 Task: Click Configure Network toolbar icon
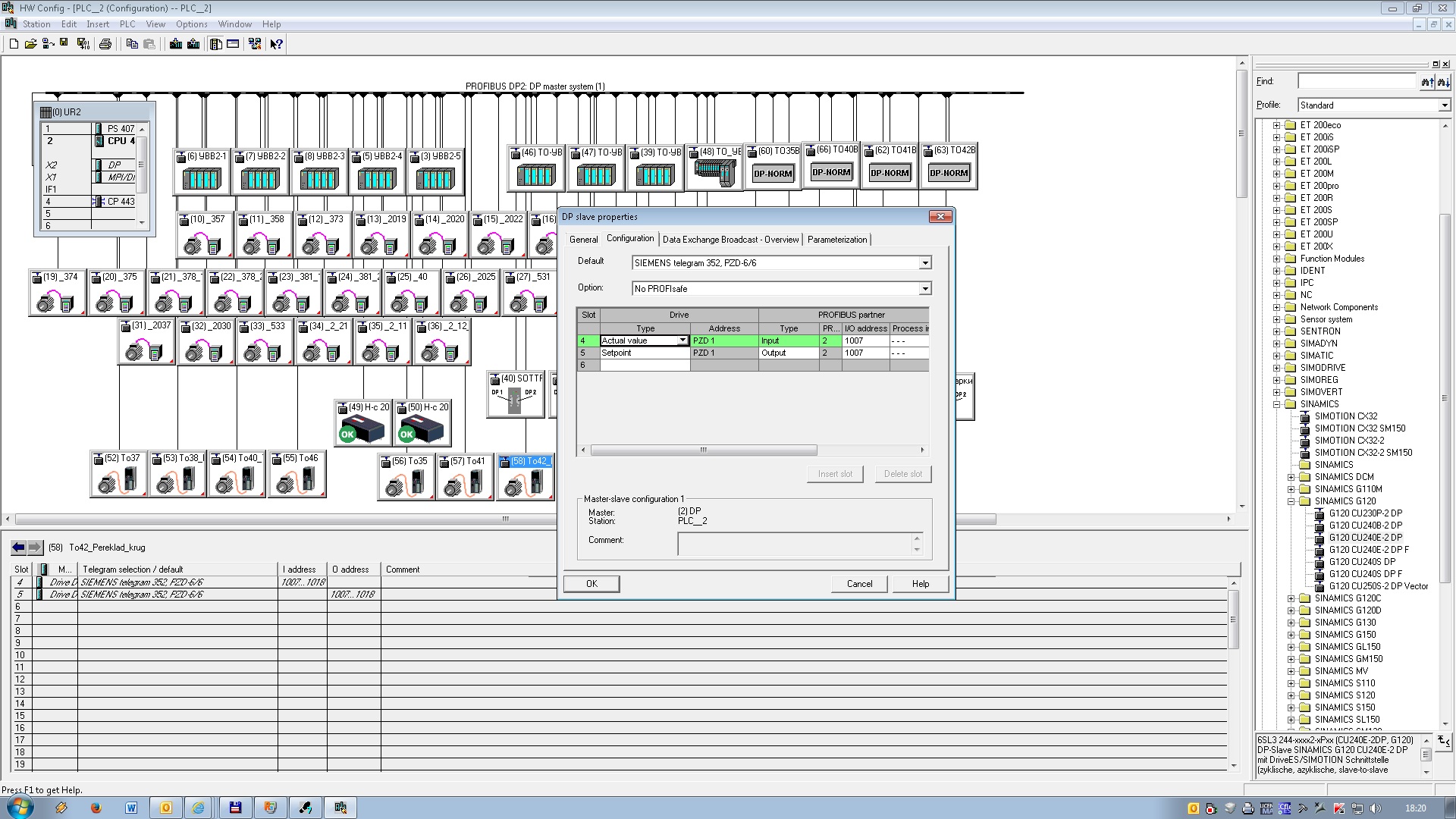point(255,44)
